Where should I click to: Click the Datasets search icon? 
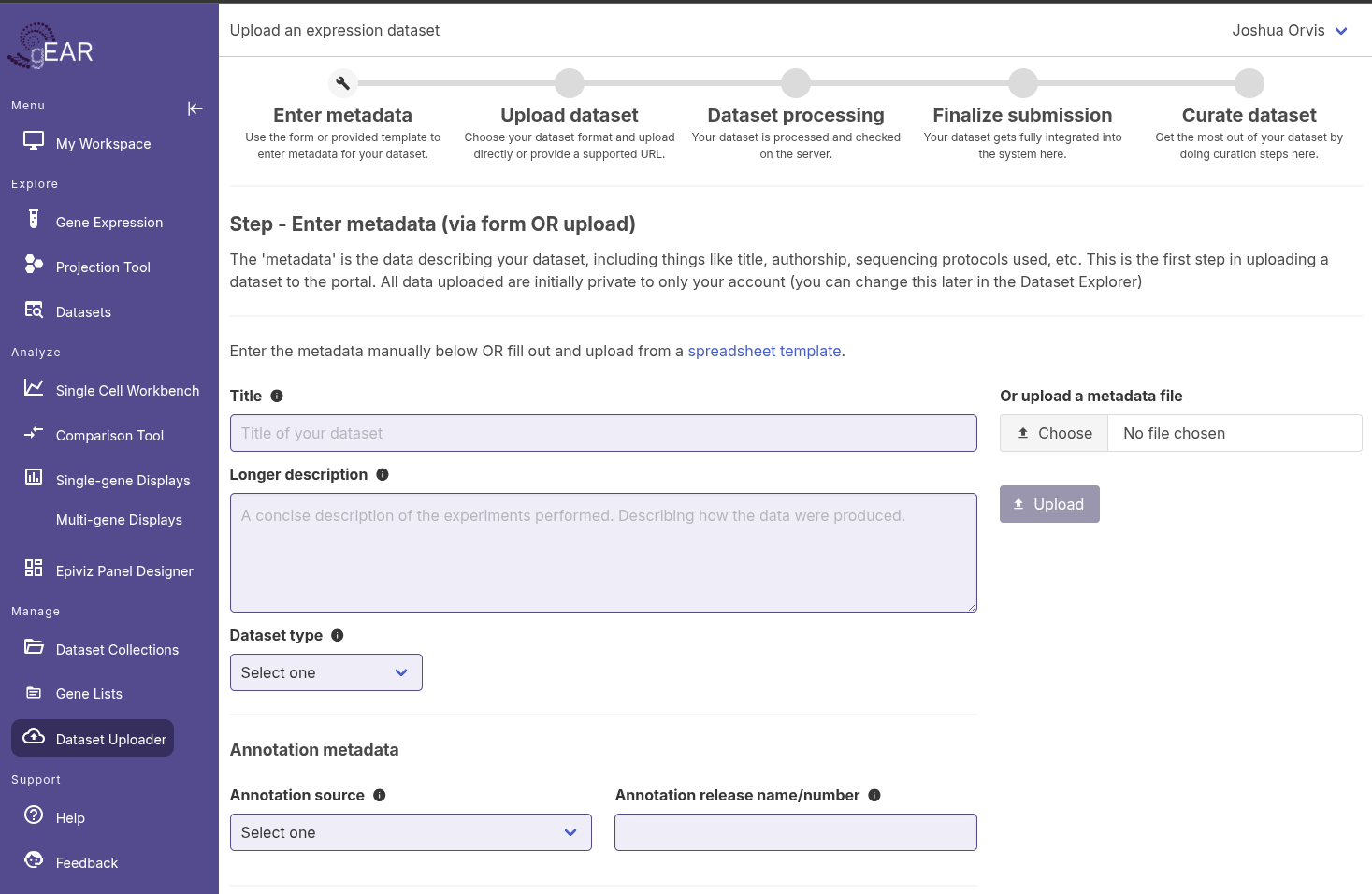[34, 310]
